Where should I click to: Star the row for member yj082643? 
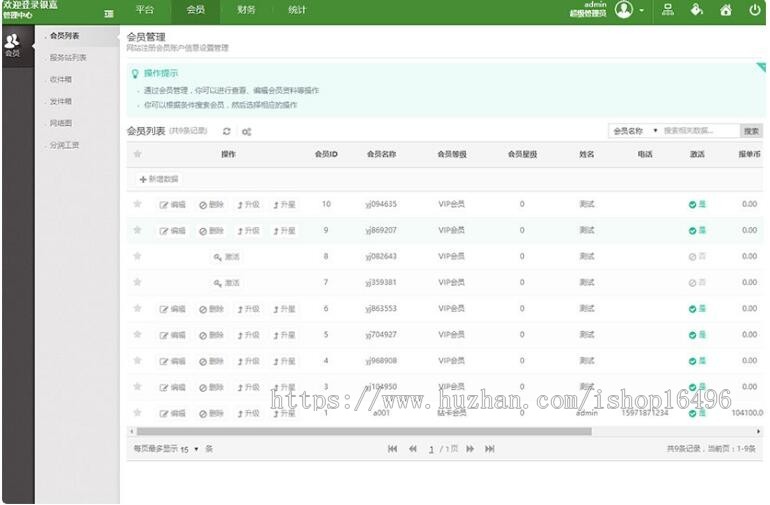138,256
